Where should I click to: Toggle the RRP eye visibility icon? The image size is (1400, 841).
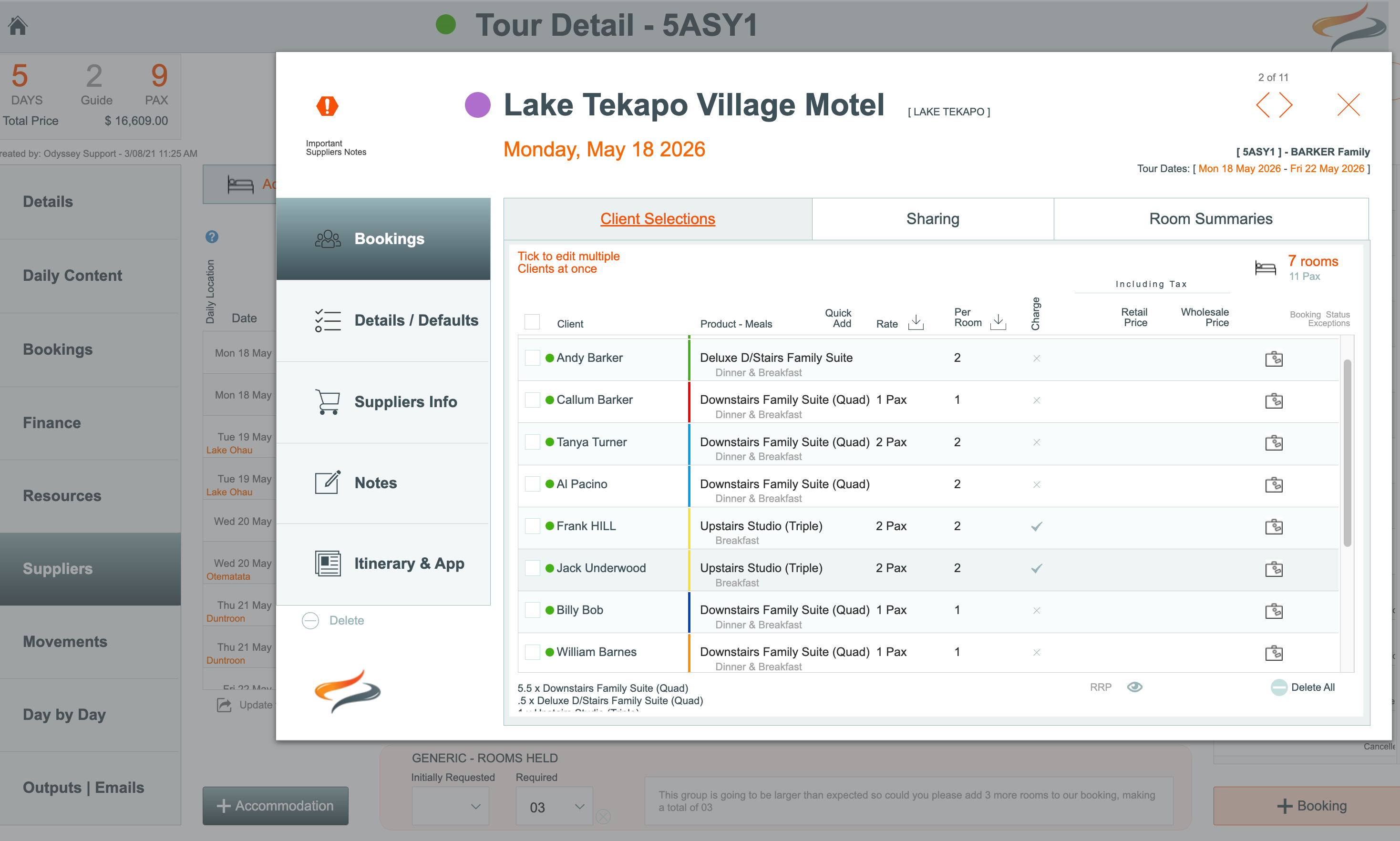1134,687
